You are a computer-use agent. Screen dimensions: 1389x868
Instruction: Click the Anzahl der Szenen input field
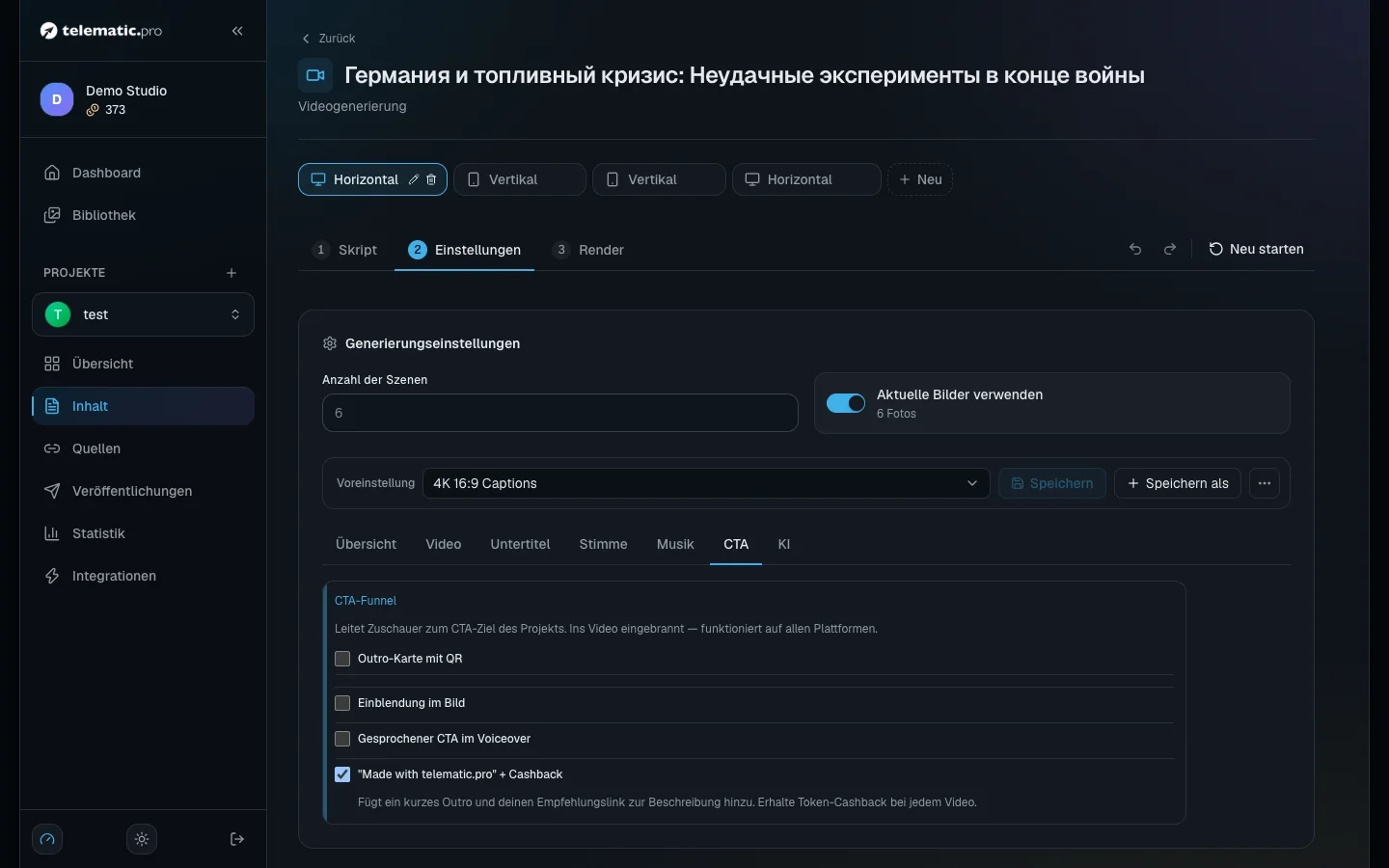[x=560, y=413]
